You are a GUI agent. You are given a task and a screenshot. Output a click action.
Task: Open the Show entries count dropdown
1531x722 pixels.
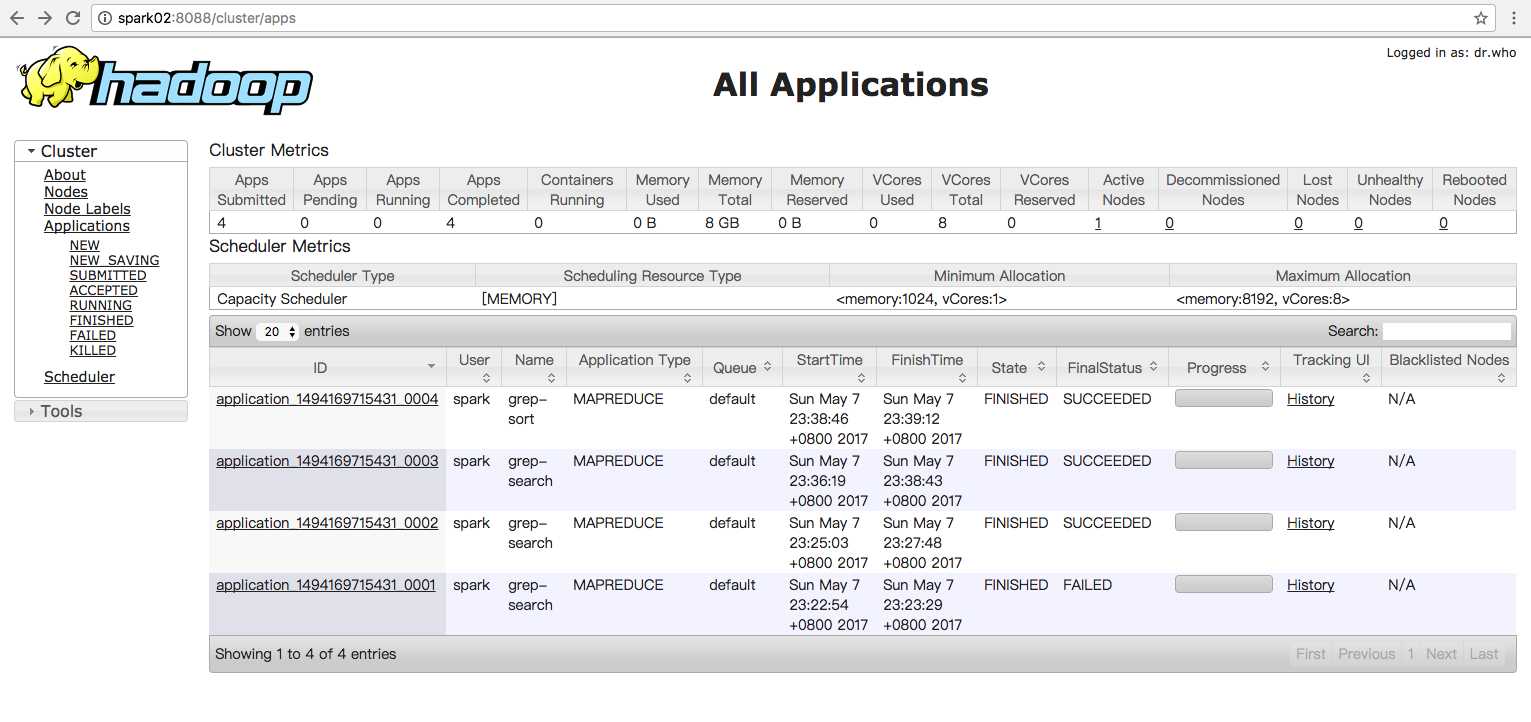[x=278, y=331]
